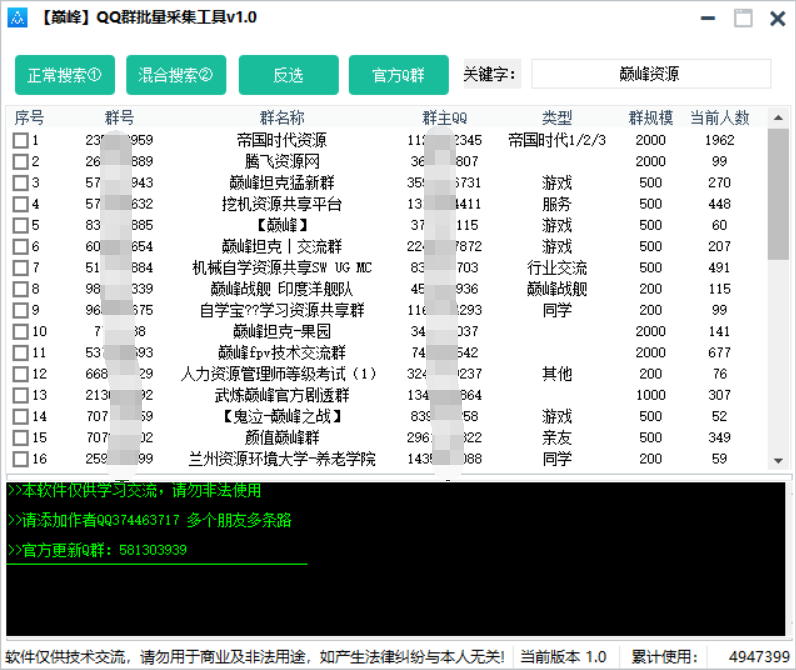Sort by 当前人数 column header
The image size is (796, 670).
coord(720,118)
